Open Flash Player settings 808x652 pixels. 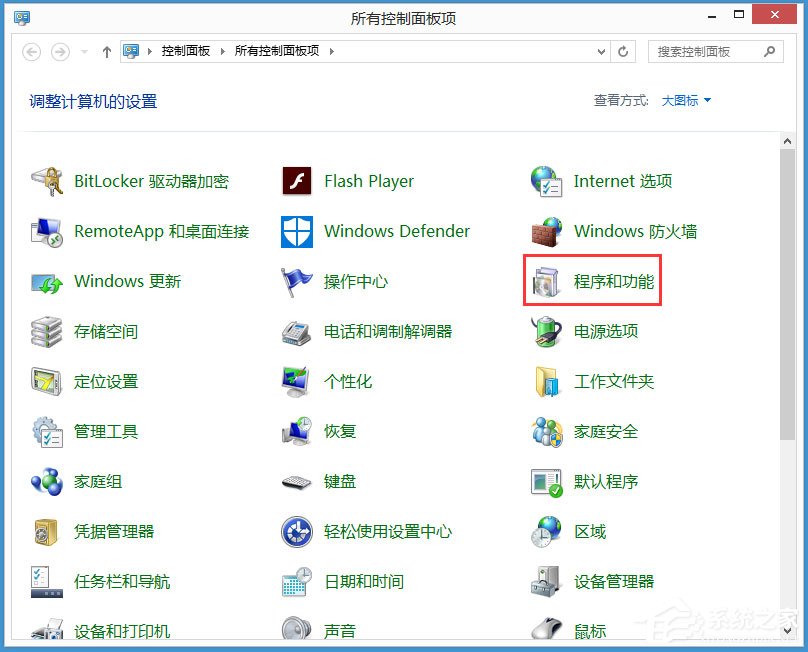click(368, 181)
